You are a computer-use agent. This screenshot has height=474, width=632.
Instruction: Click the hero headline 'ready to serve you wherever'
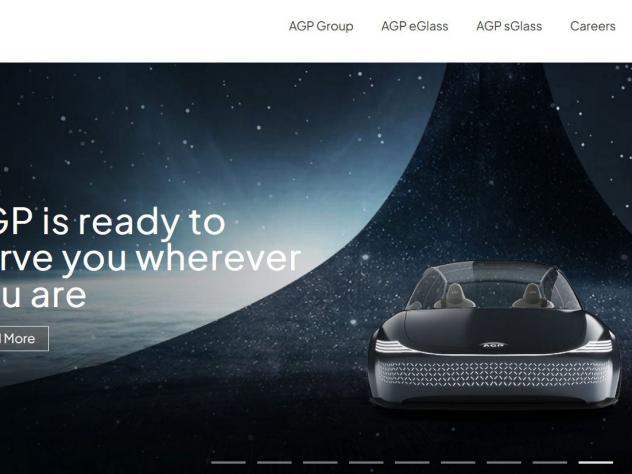(x=150, y=240)
